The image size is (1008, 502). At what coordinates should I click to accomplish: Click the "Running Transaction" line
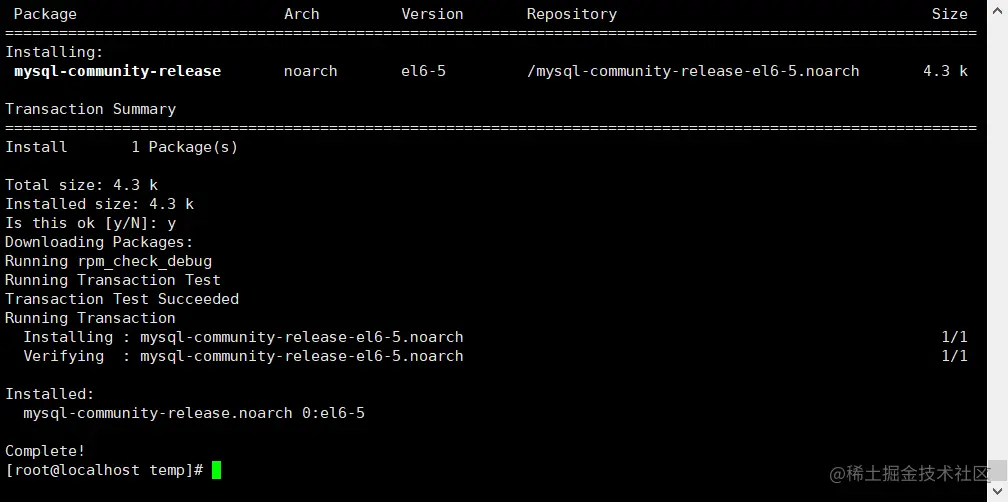[x=90, y=318]
